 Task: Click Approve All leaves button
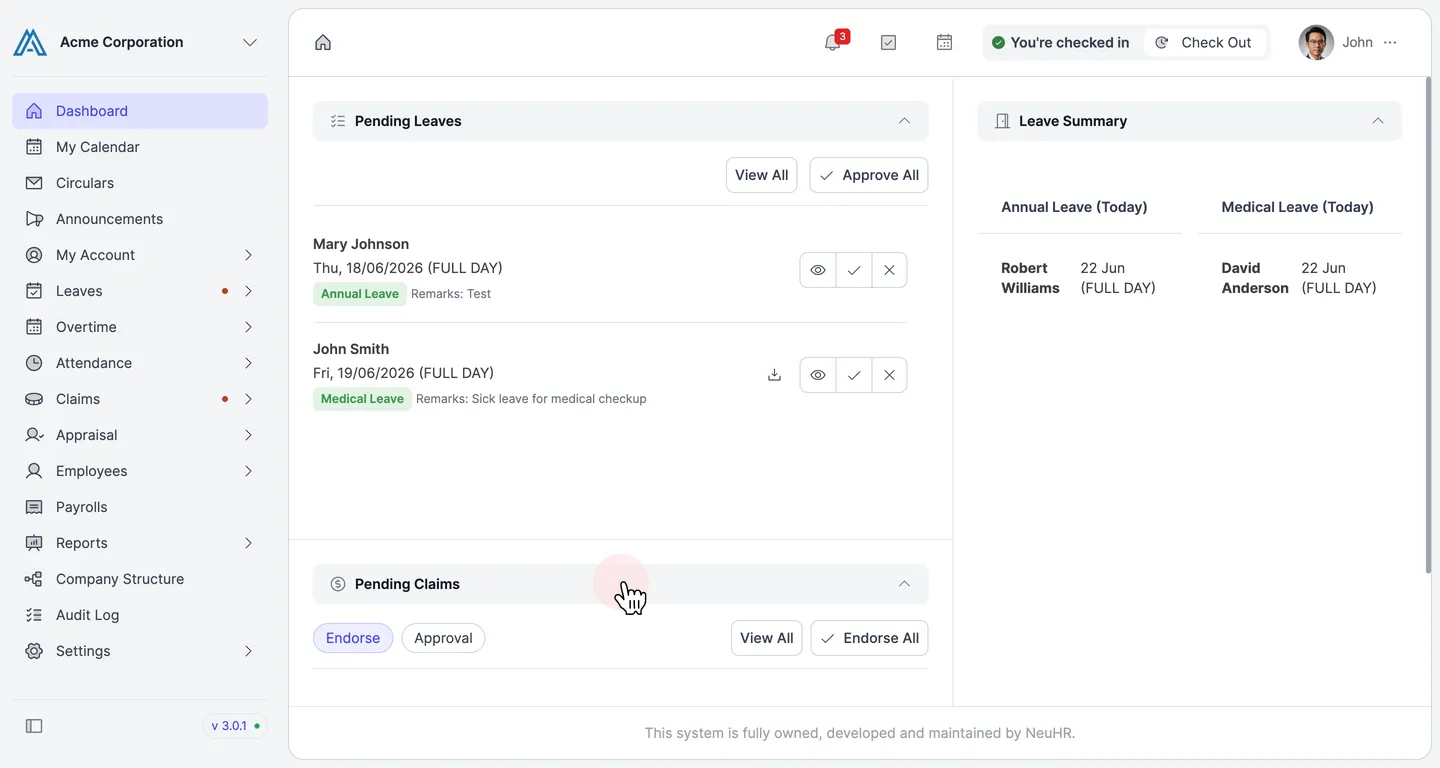868,175
